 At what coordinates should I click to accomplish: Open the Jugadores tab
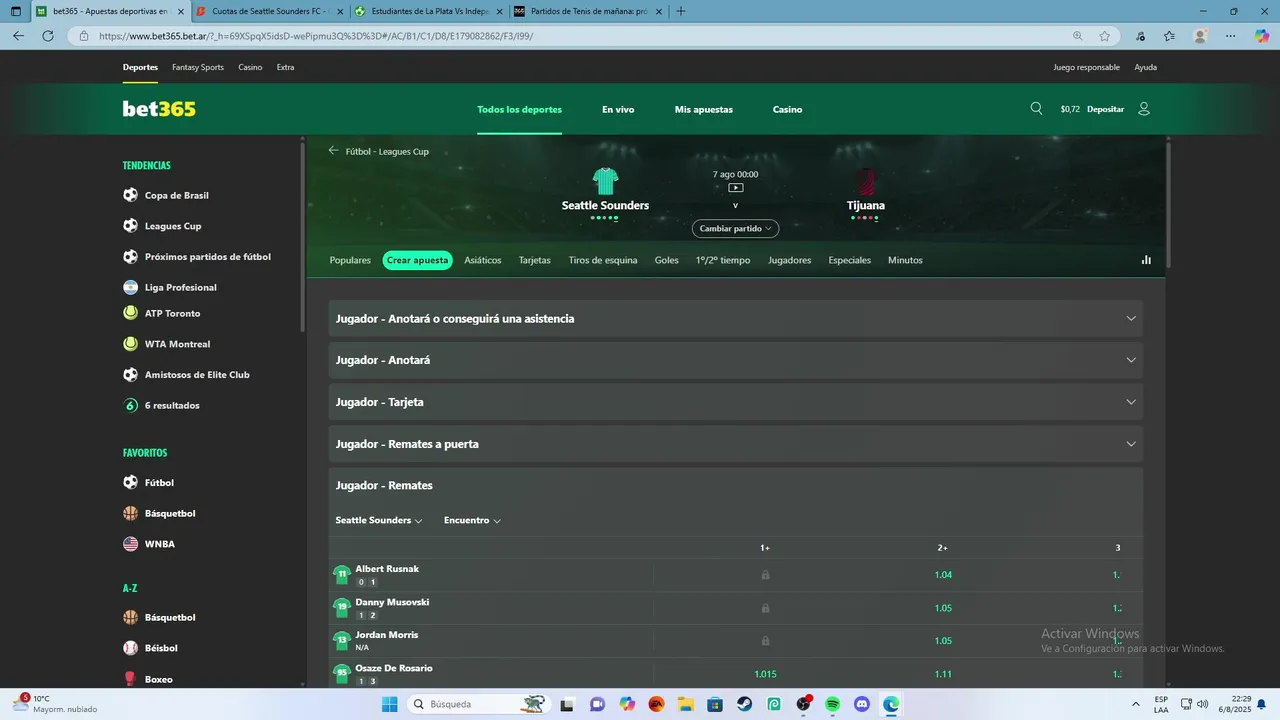tap(790, 260)
